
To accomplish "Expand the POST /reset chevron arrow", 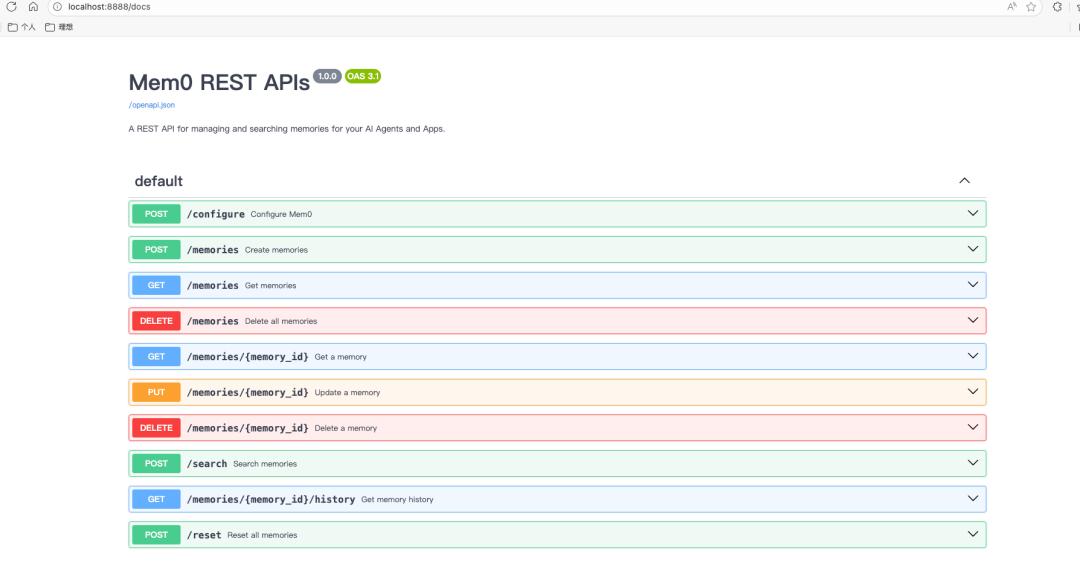I will click(973, 534).
